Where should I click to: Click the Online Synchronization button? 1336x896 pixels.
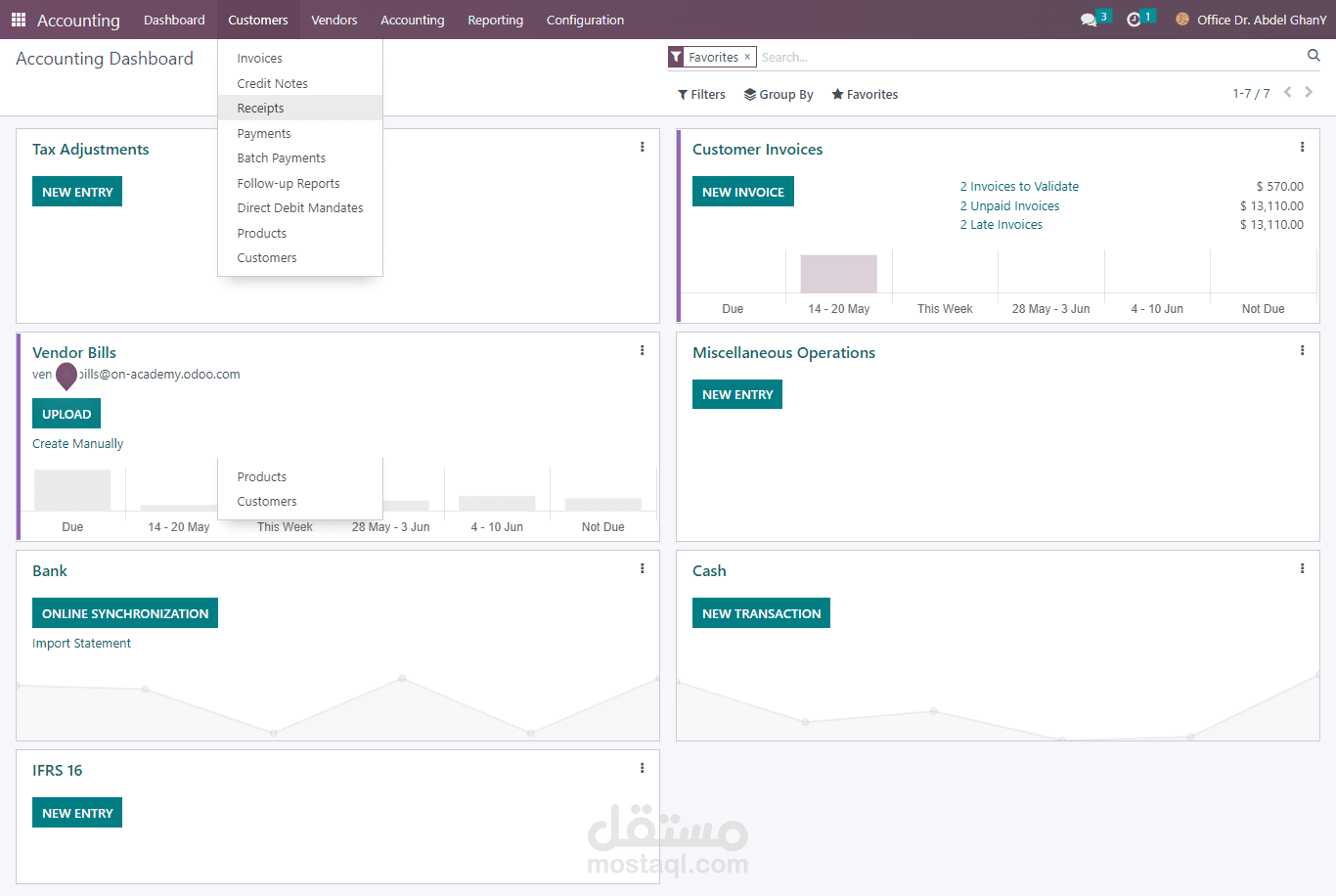125,613
